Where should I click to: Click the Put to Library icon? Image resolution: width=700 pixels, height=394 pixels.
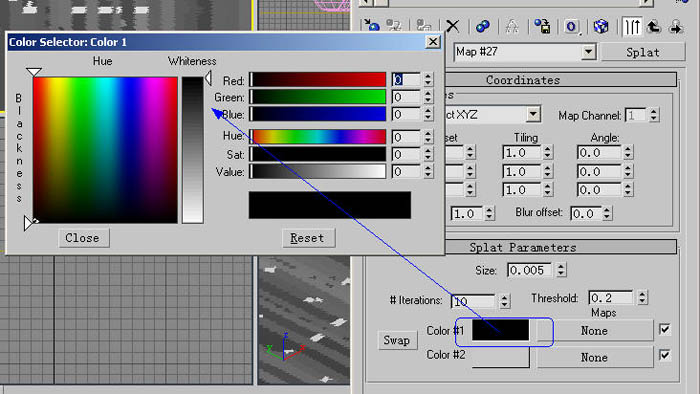(542, 26)
